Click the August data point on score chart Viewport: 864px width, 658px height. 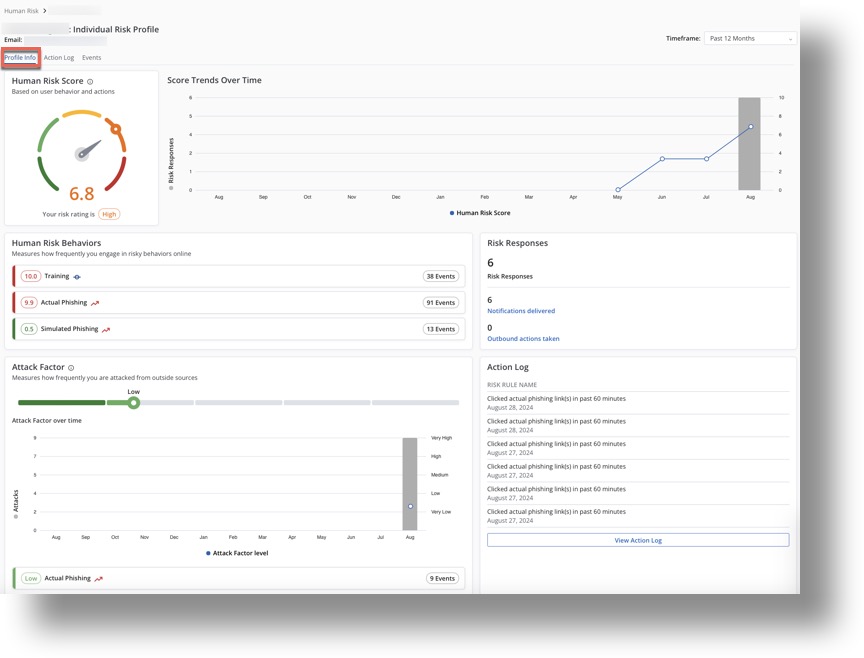pyautogui.click(x=750, y=127)
